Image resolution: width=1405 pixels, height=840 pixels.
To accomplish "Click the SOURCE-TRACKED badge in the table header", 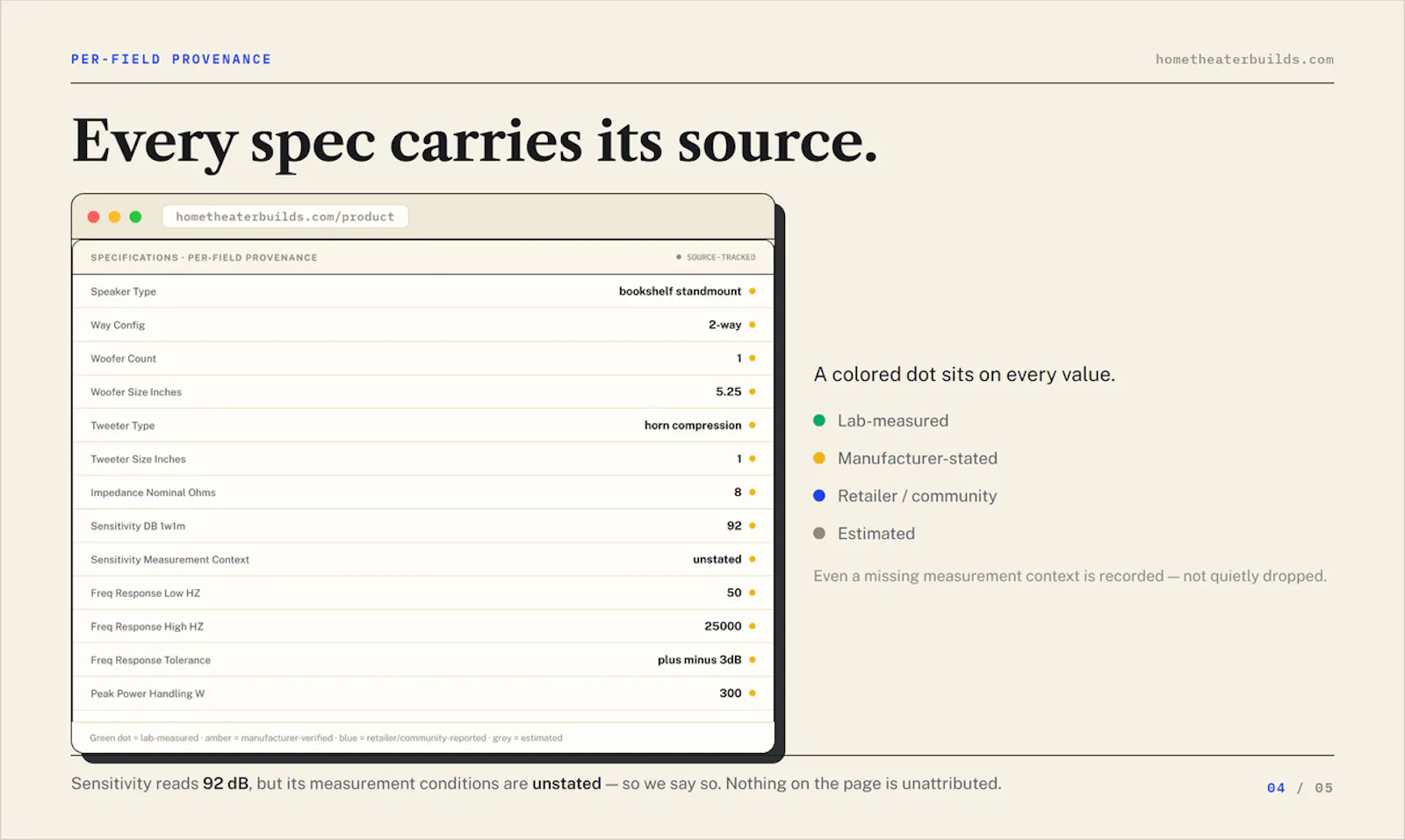I will [716, 257].
